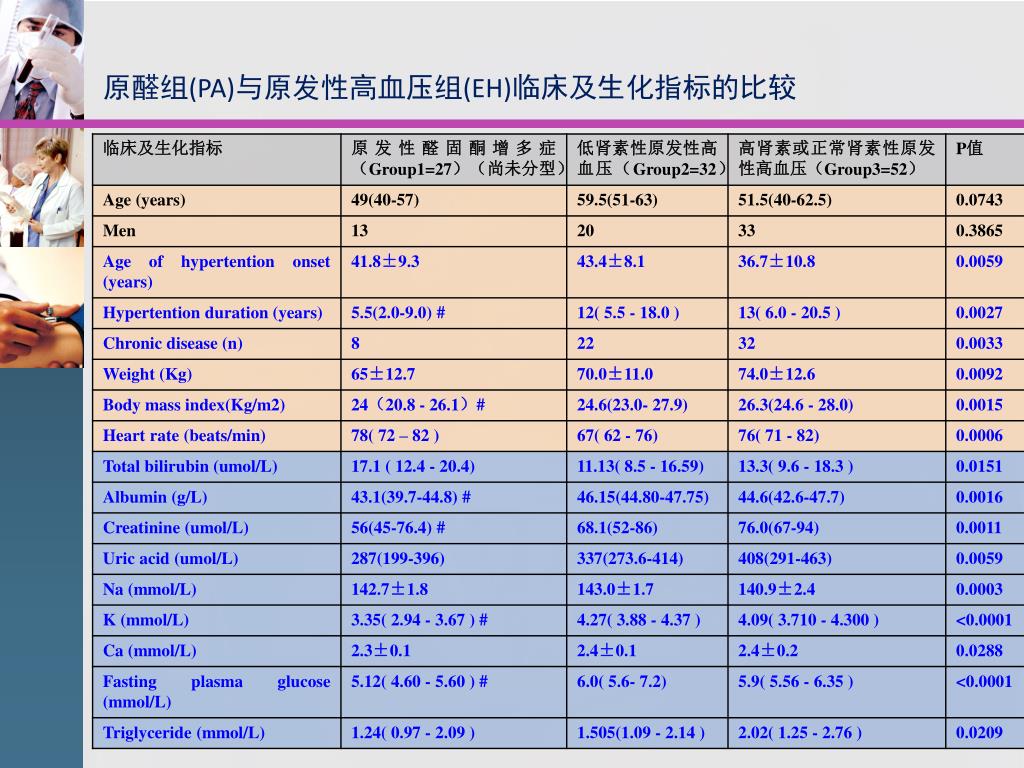The width and height of the screenshot is (1024, 768).
Task: Select Fasting plasma glucose label
Action: point(216,692)
